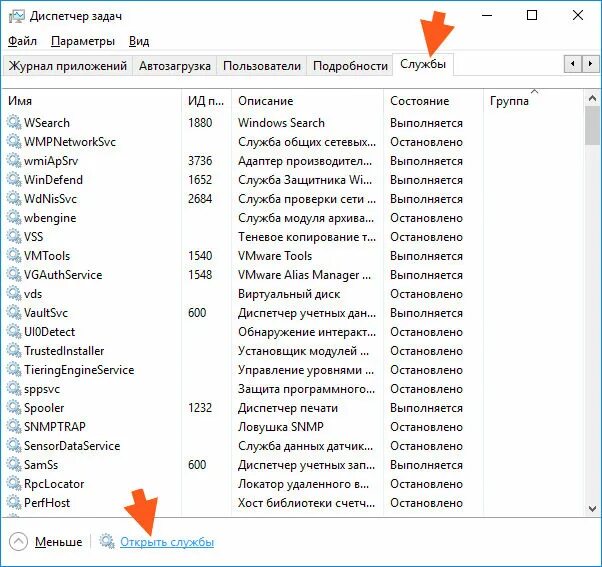602x567 pixels.
Task: Open the Параметры menu
Action: tap(83, 41)
